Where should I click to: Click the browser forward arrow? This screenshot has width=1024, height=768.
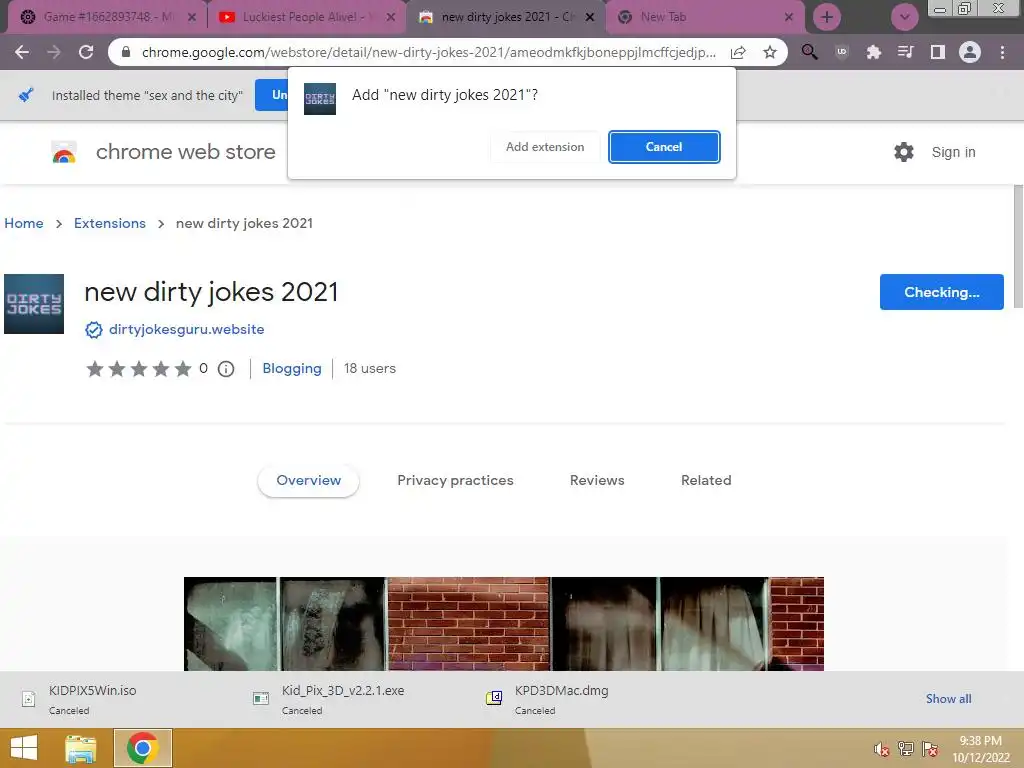54,52
